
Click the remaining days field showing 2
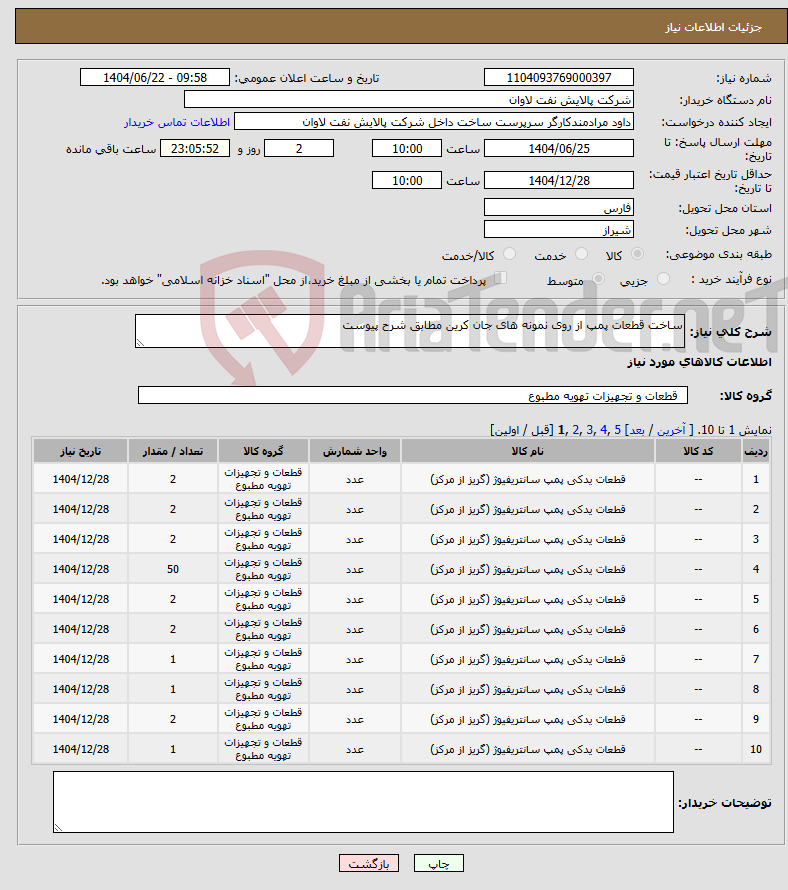(299, 148)
